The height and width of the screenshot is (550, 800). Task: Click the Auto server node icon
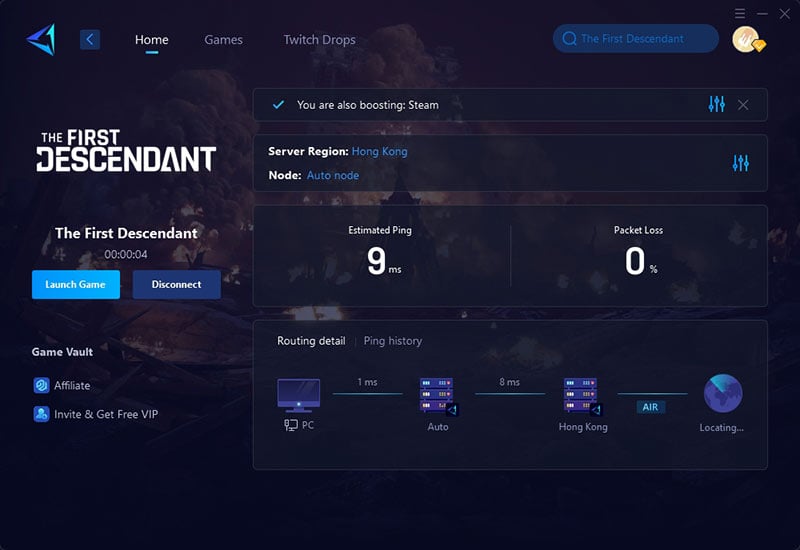438,396
